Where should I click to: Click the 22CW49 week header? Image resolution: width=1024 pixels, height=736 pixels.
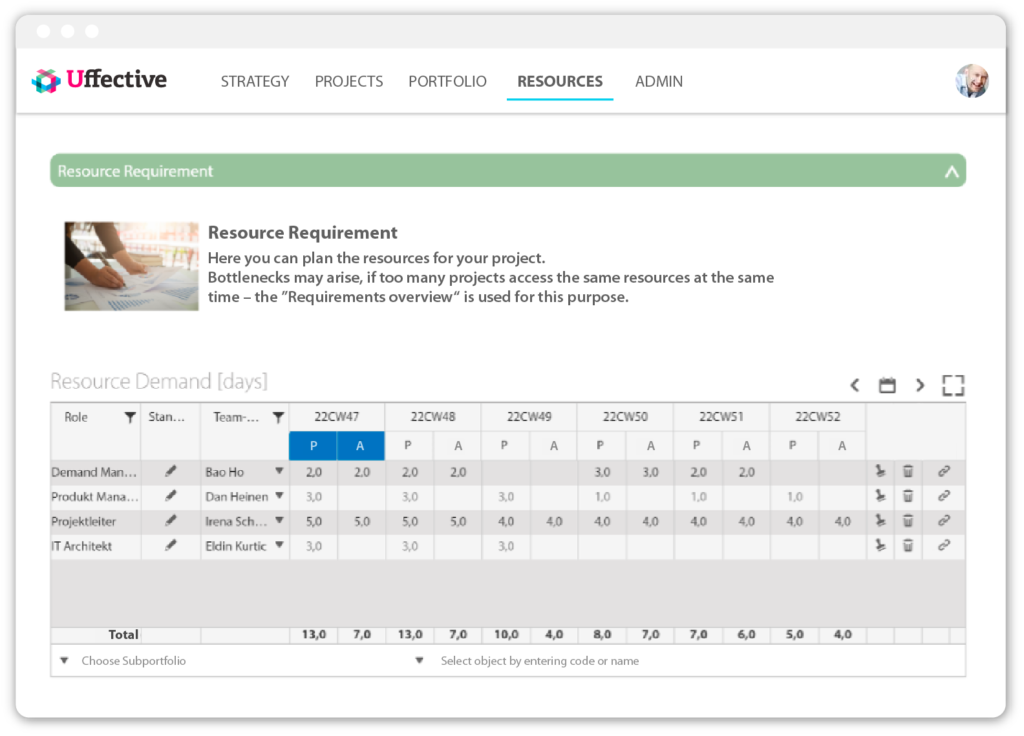(x=529, y=417)
